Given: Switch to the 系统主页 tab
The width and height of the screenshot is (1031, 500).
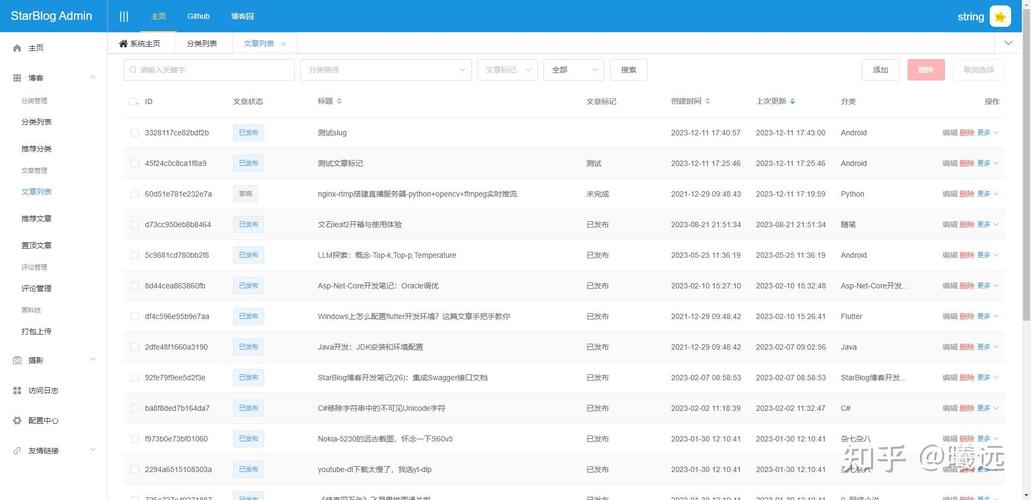Looking at the screenshot, I should (x=139, y=44).
